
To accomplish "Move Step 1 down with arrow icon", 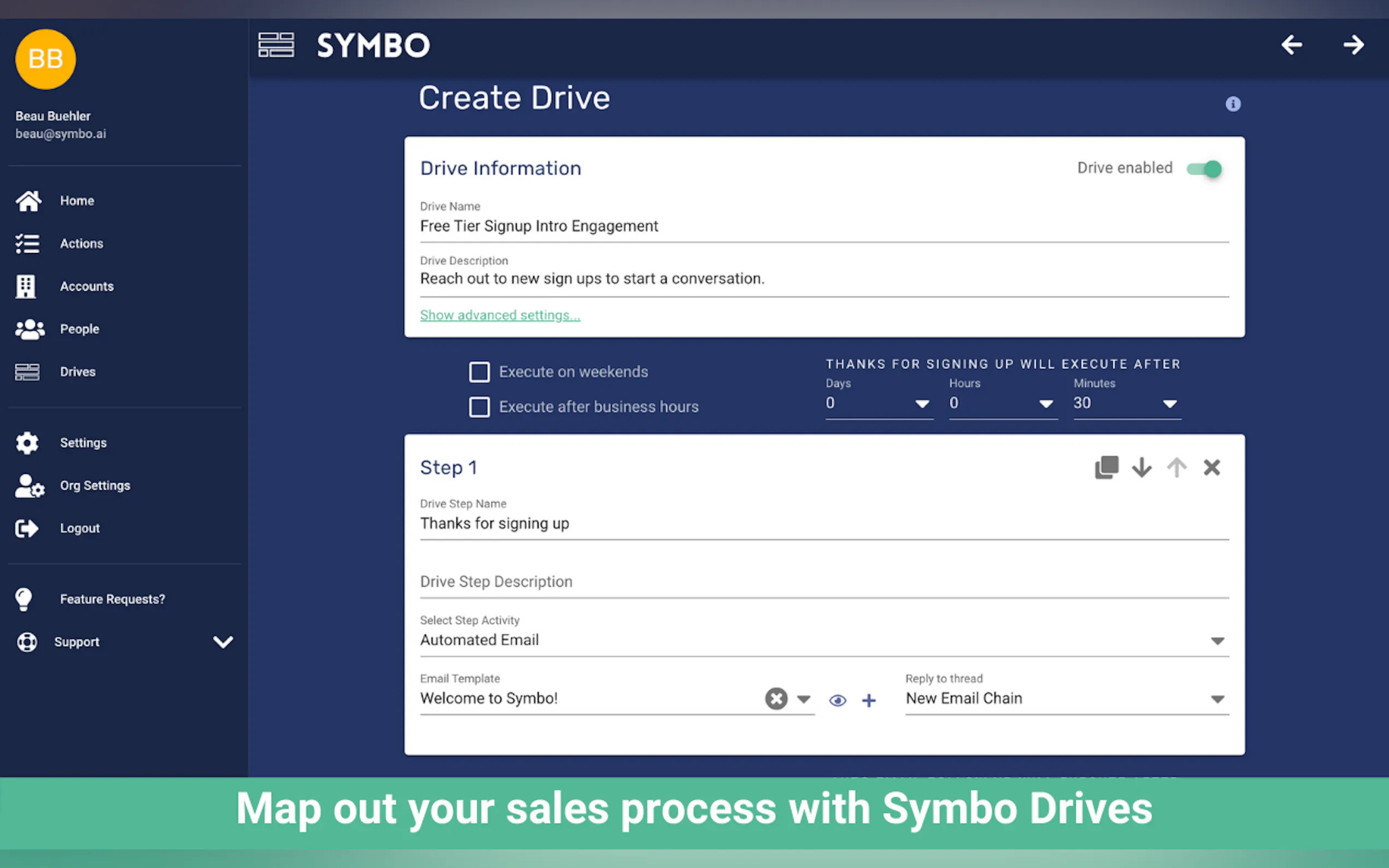I will pos(1141,467).
